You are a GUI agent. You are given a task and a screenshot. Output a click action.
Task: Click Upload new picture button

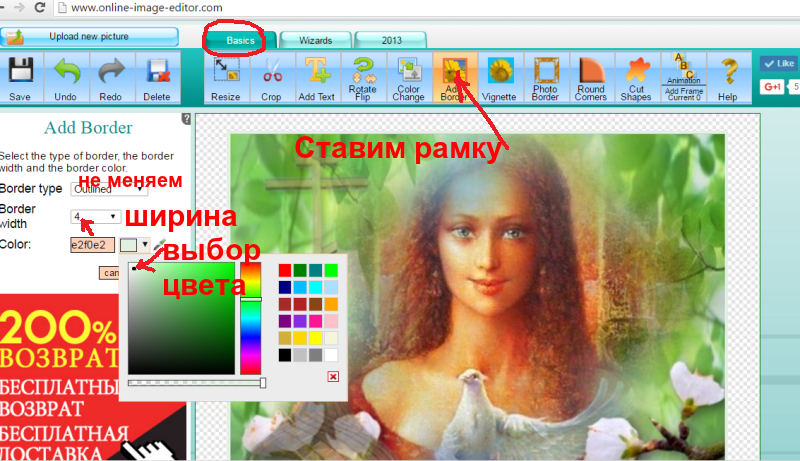(x=89, y=37)
